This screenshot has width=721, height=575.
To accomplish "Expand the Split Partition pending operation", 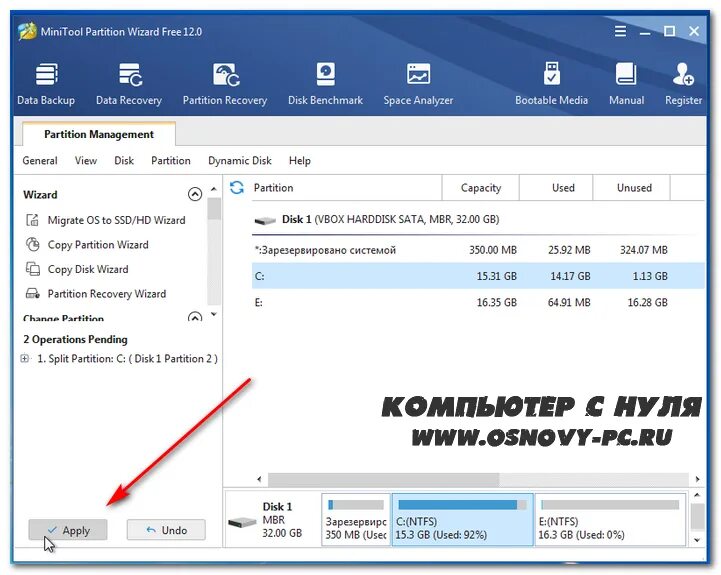I will [x=25, y=358].
